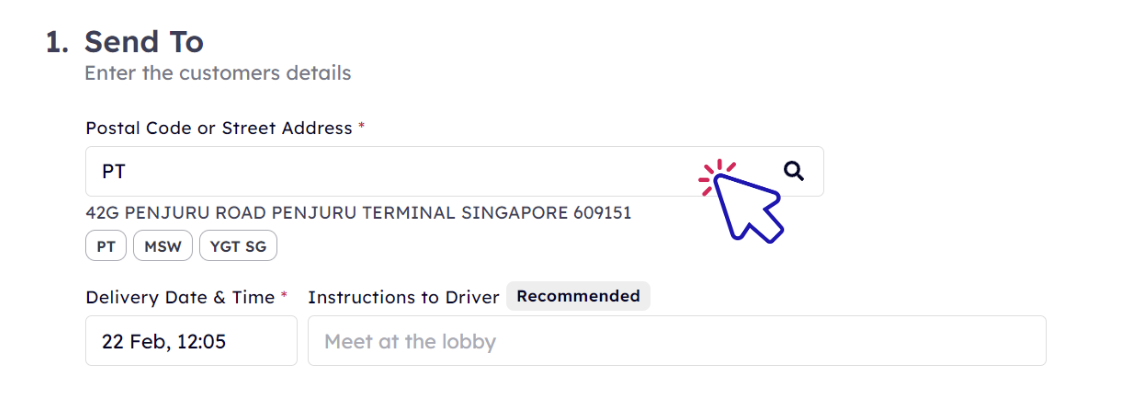
Task: Click the step number 1 beside Send To
Action: [x=57, y=42]
